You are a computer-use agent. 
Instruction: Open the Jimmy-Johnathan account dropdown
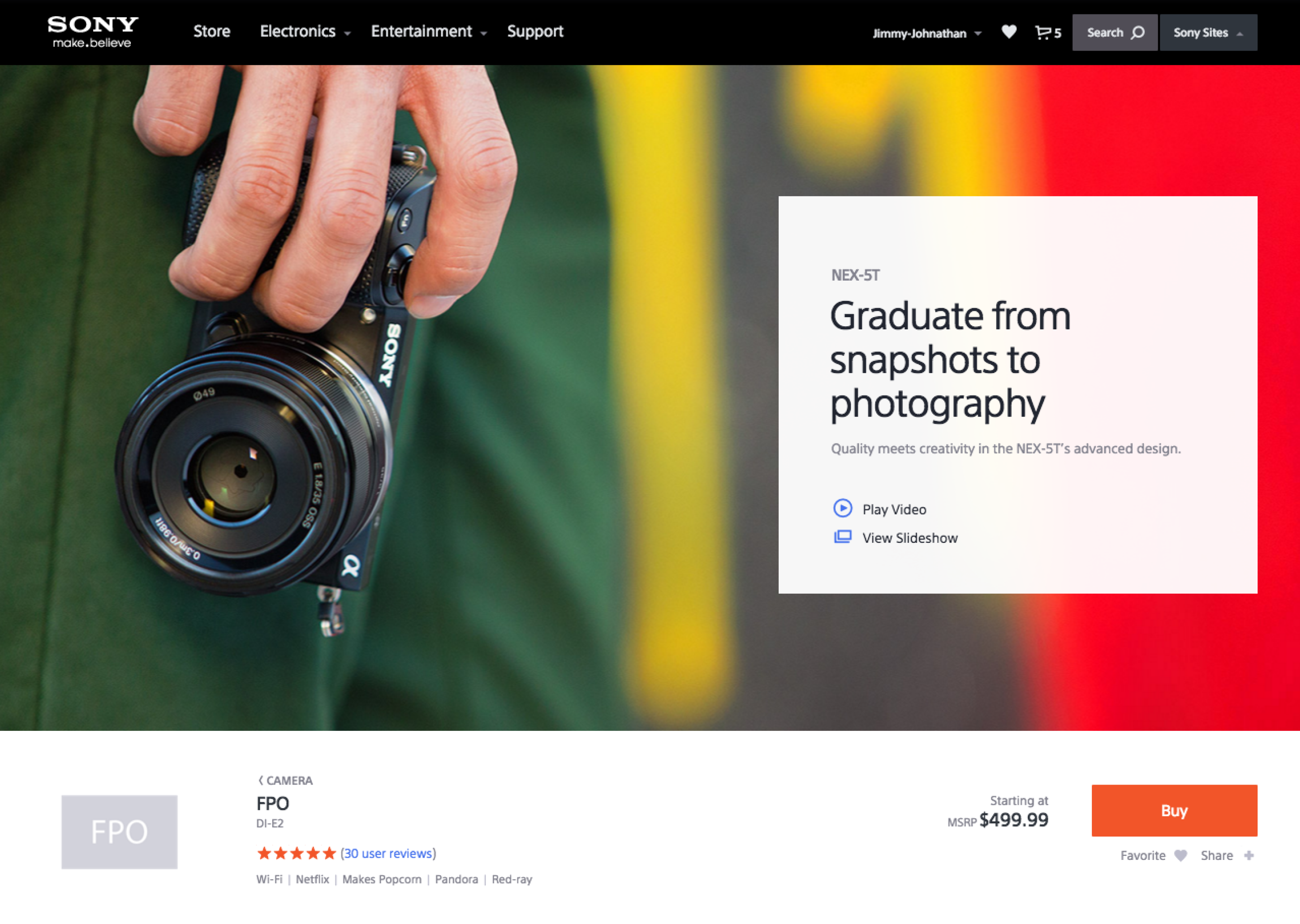(927, 33)
